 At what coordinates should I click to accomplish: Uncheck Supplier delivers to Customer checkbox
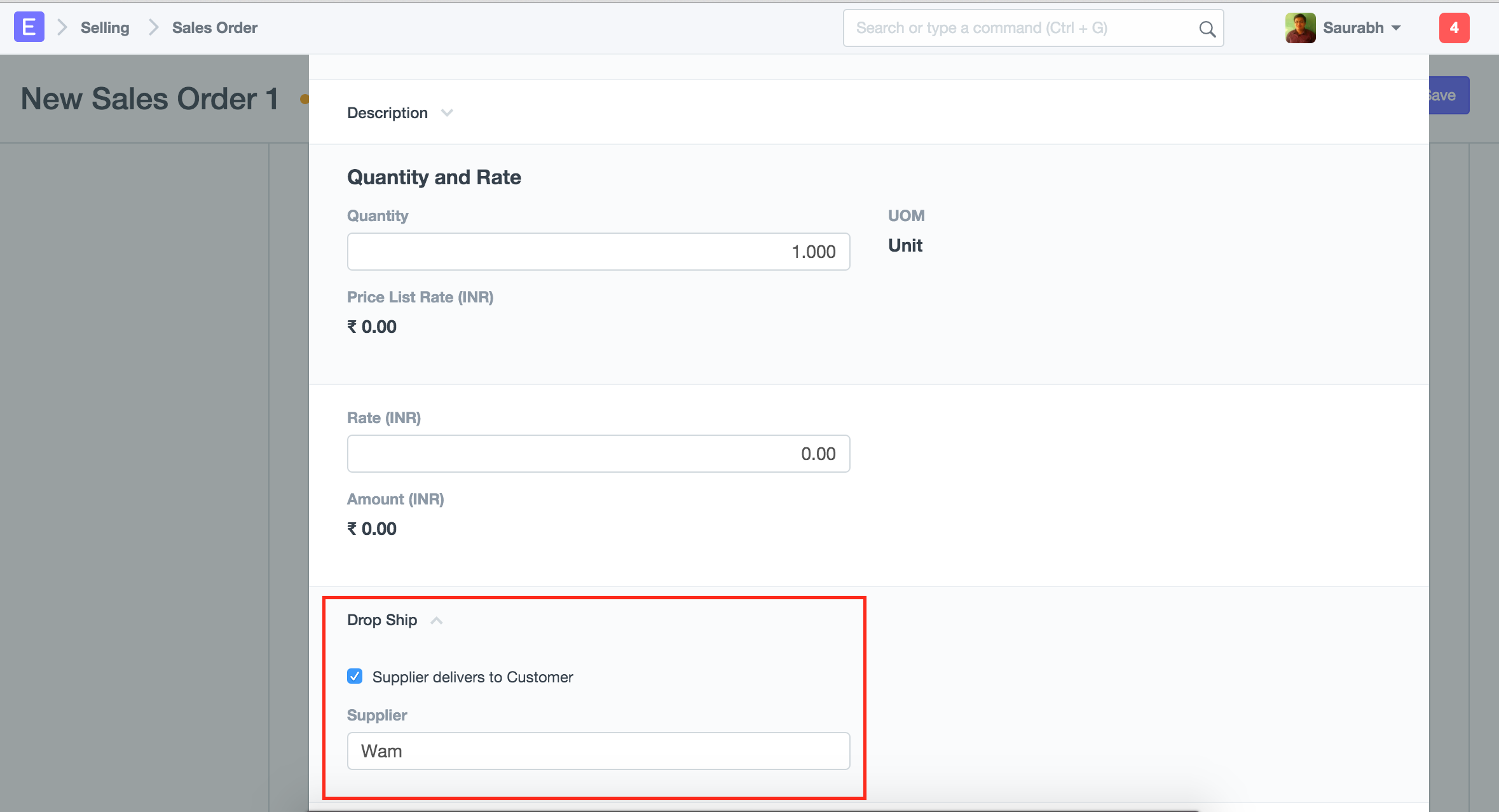tap(355, 676)
